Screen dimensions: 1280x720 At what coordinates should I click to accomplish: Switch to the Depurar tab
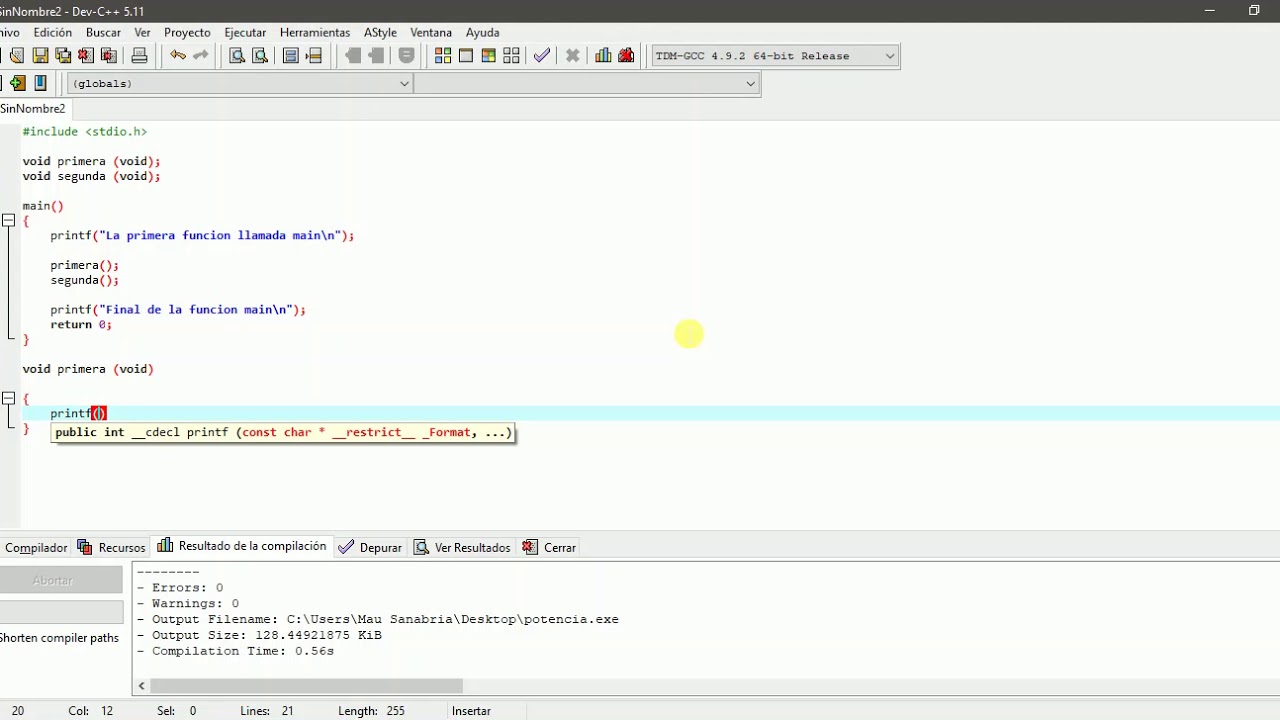pos(371,547)
